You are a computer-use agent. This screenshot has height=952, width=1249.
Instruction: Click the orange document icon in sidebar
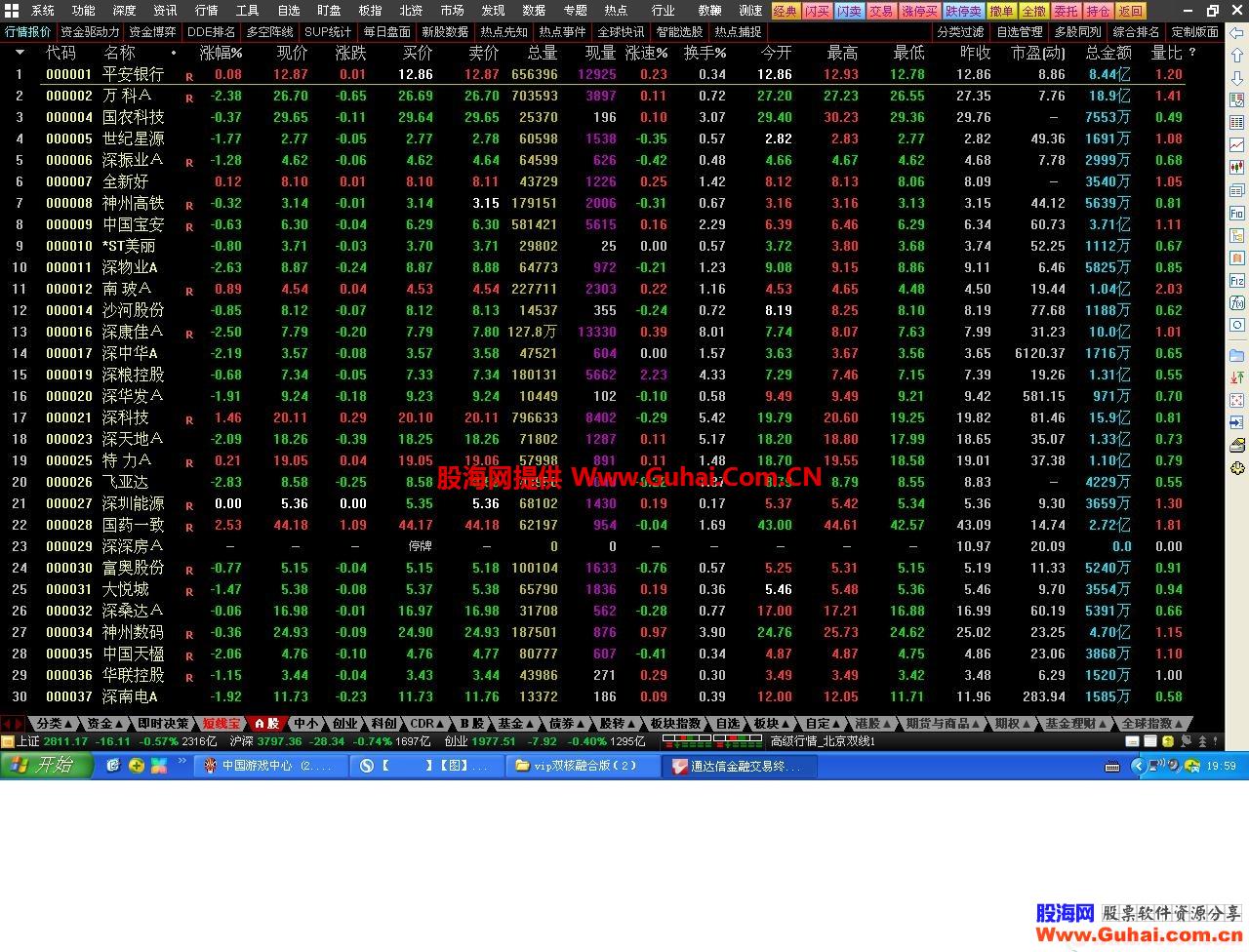[x=1236, y=258]
